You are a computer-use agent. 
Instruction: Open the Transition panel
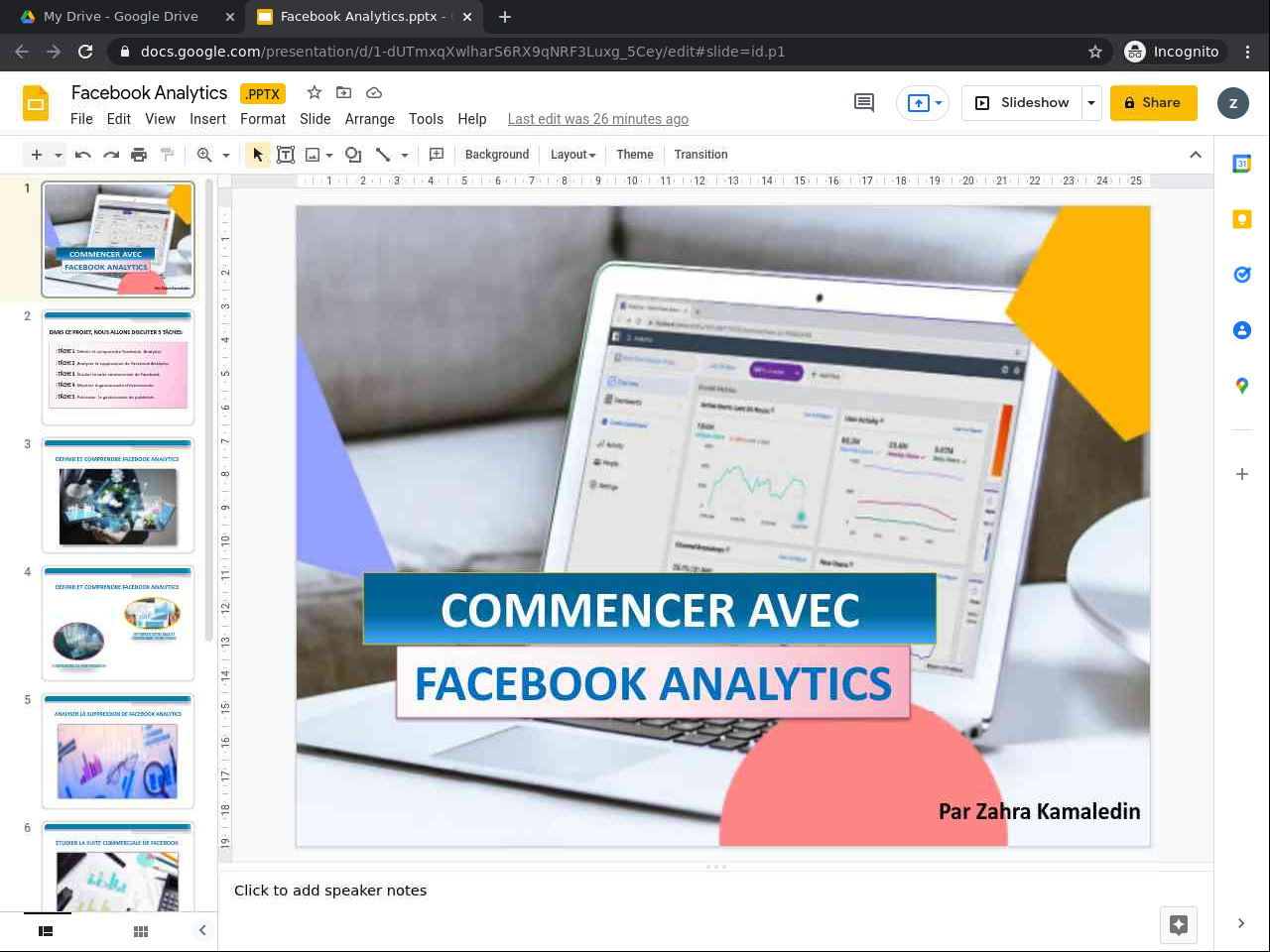[700, 155]
